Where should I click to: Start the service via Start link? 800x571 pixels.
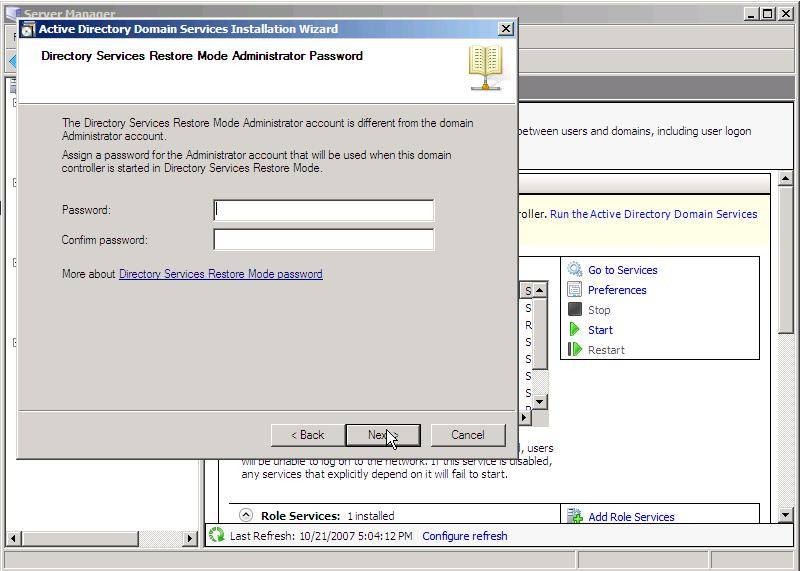(x=600, y=330)
